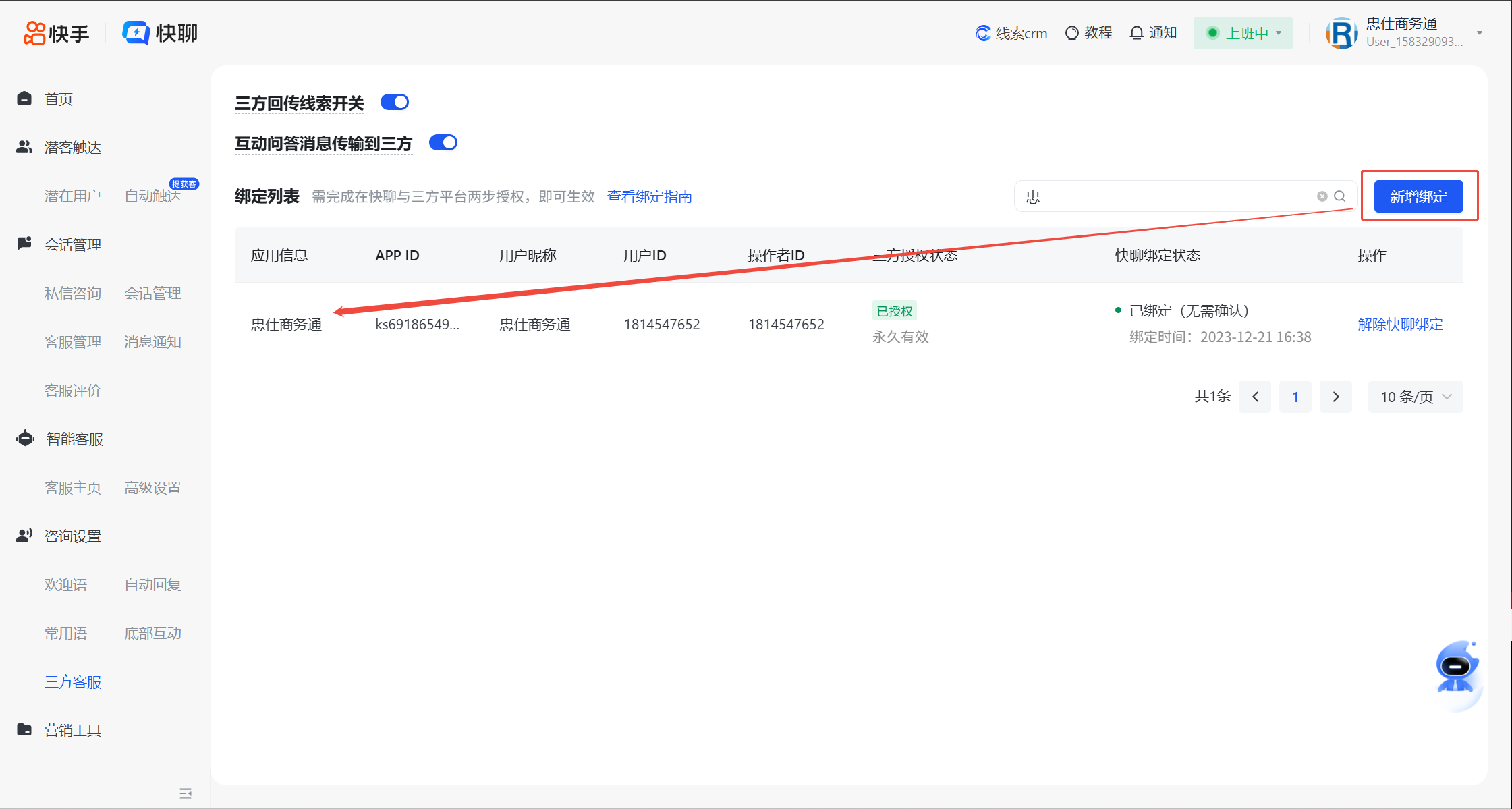Click the 教程 tutorial icon
Viewport: 1512px width, 809px height.
pos(1072,33)
